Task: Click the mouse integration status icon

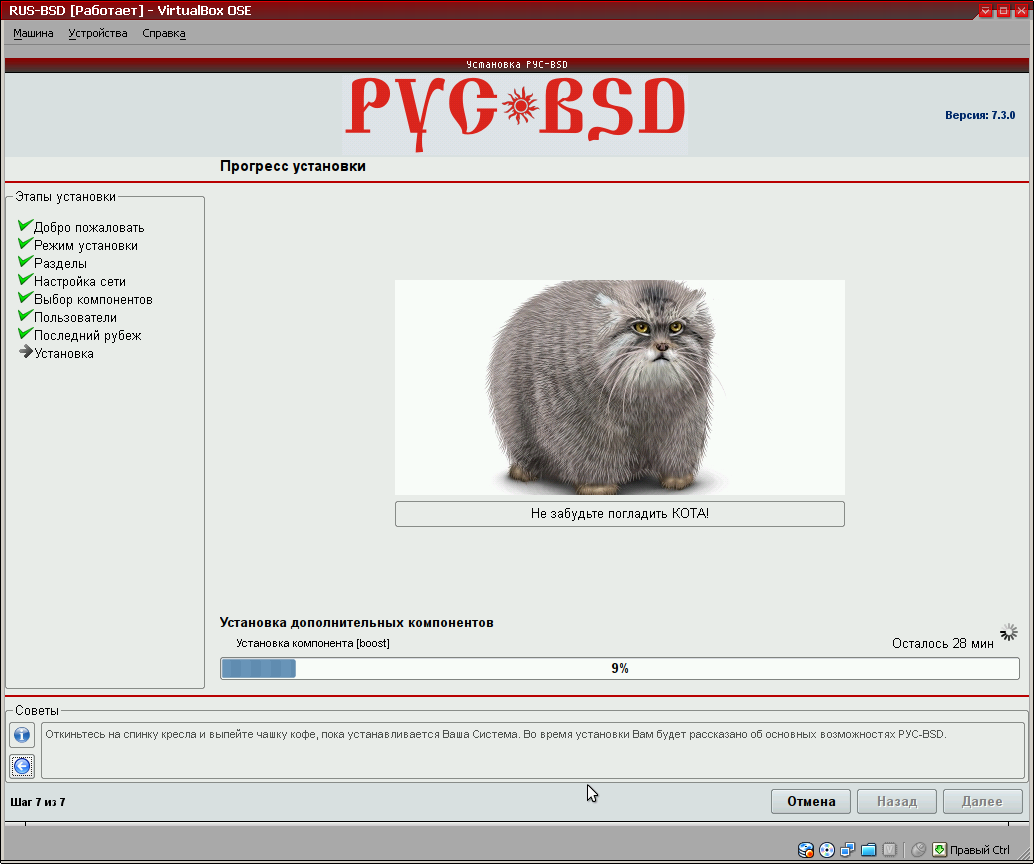Action: [x=918, y=849]
